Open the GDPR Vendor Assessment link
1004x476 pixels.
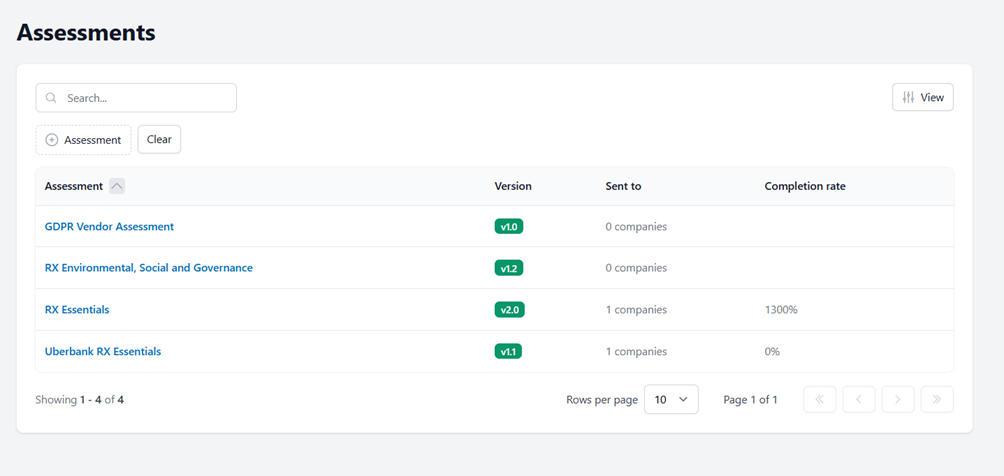[x=109, y=227]
